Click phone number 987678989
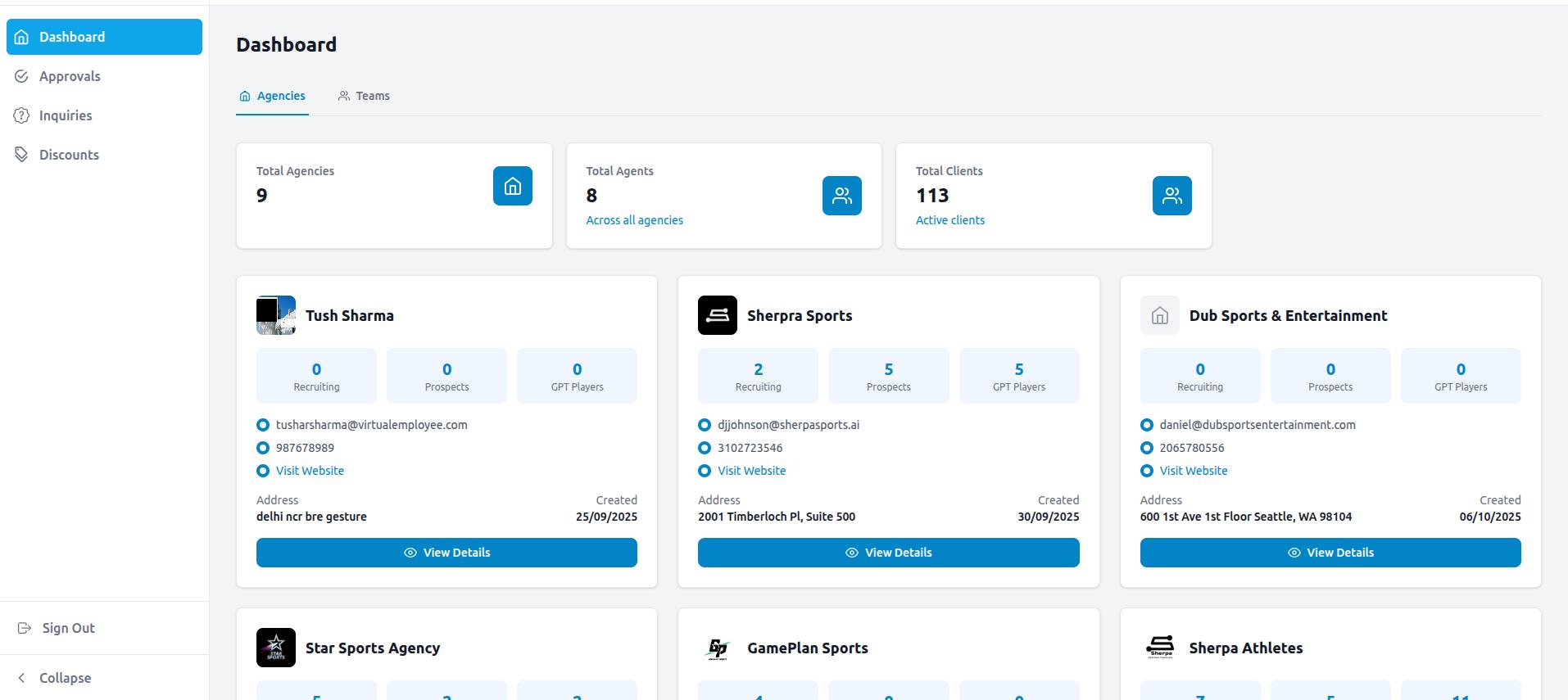This screenshot has width=1568, height=700. (x=305, y=448)
